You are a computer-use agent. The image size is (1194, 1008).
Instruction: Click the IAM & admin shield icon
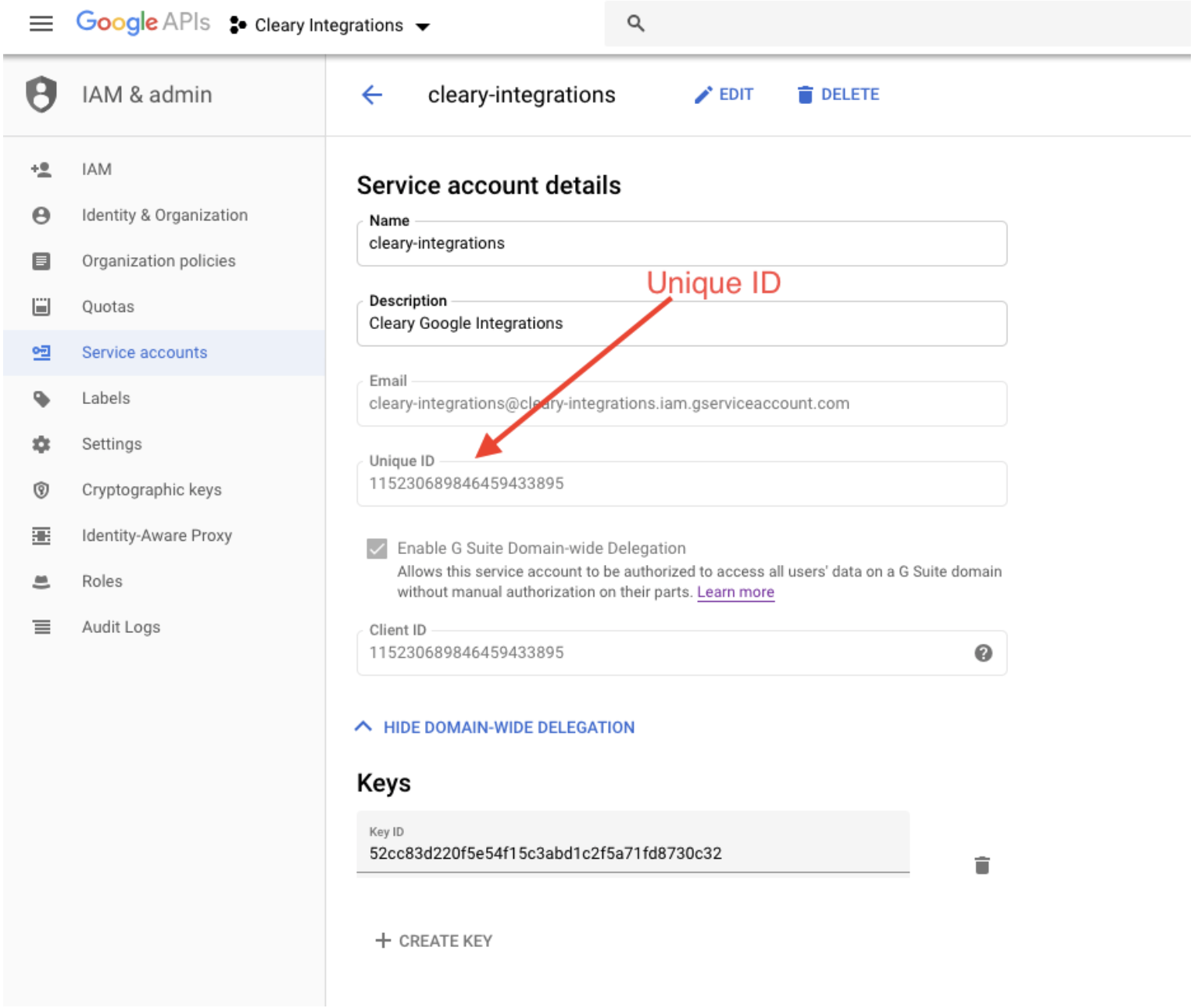tap(41, 95)
